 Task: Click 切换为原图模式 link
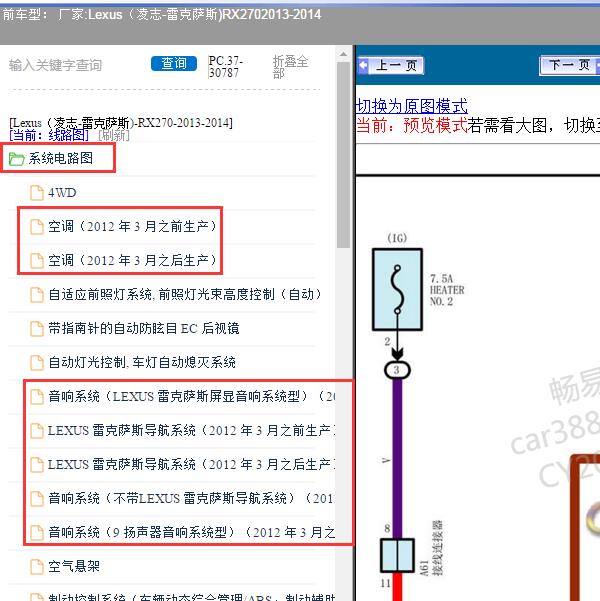412,106
